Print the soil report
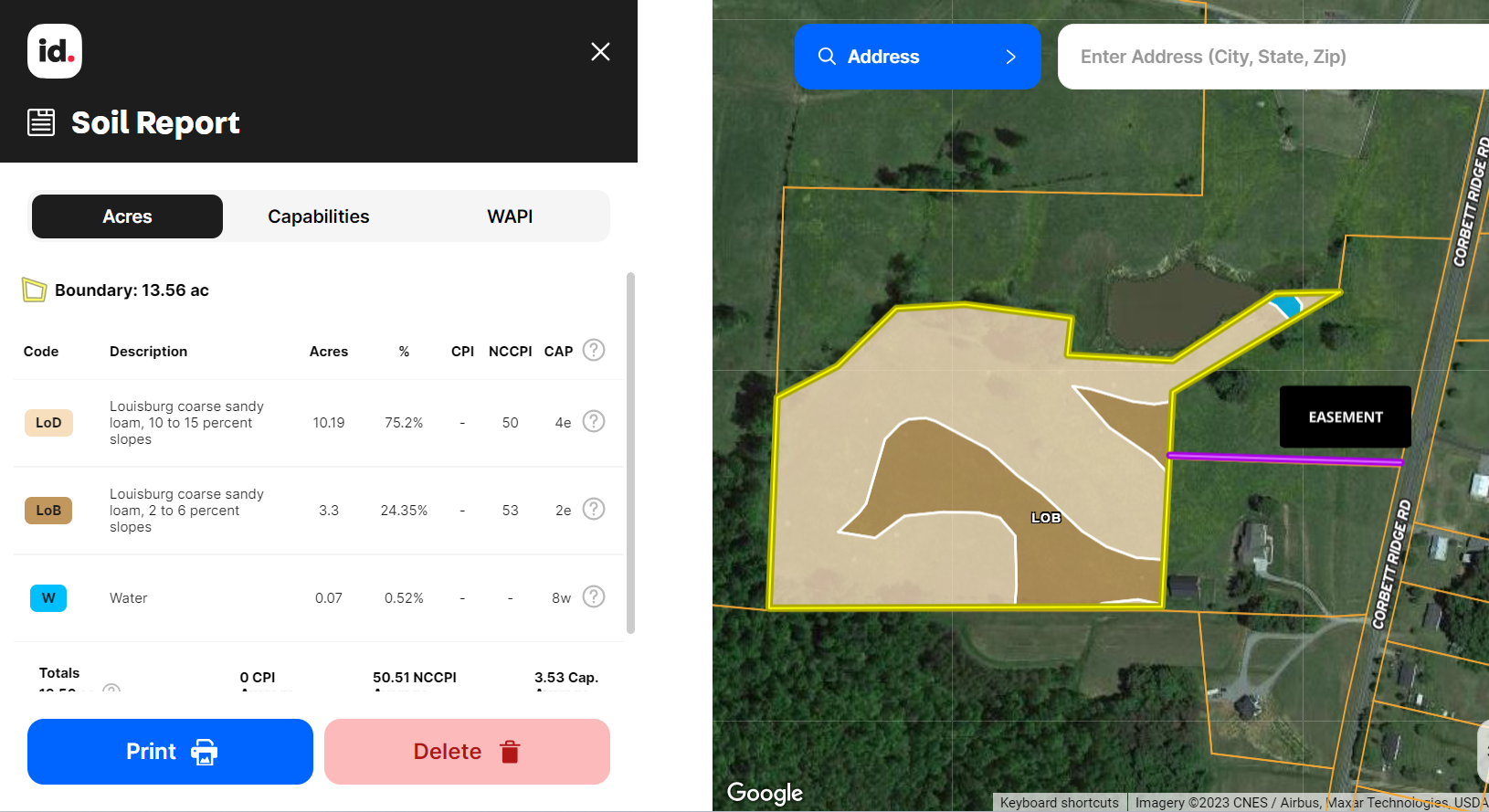1489x812 pixels. click(x=170, y=752)
